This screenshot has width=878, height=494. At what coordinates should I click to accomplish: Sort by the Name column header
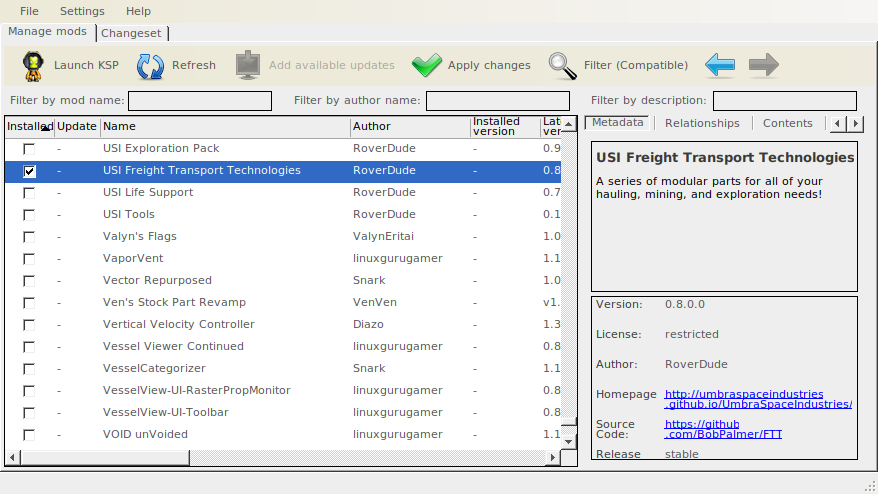click(x=225, y=127)
